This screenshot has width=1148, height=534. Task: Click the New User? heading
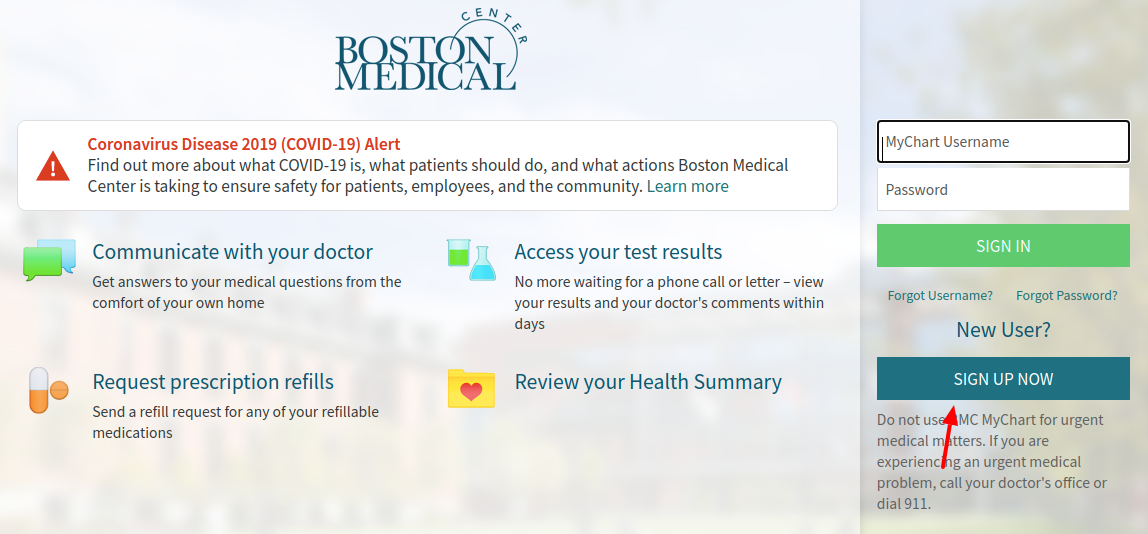pyautogui.click(x=1003, y=330)
